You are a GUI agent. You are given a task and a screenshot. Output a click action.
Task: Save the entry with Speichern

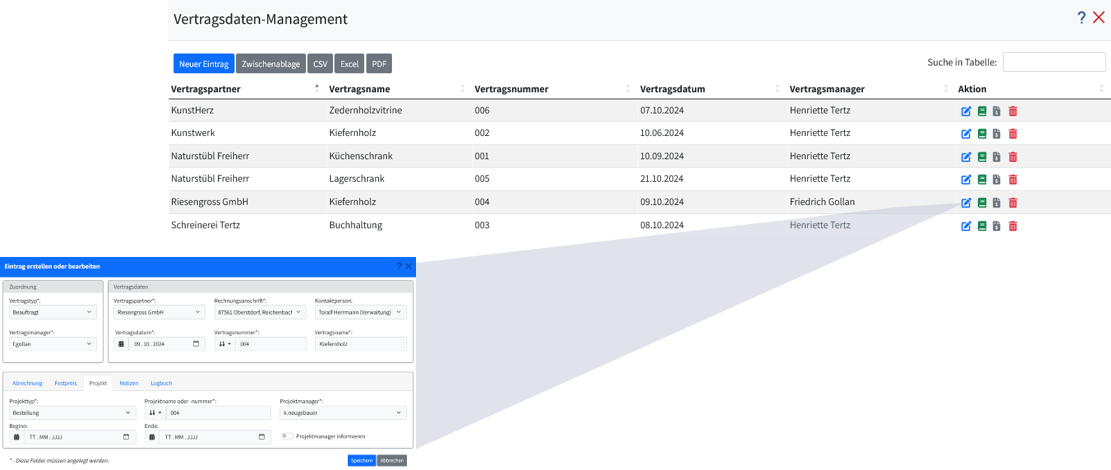362,461
